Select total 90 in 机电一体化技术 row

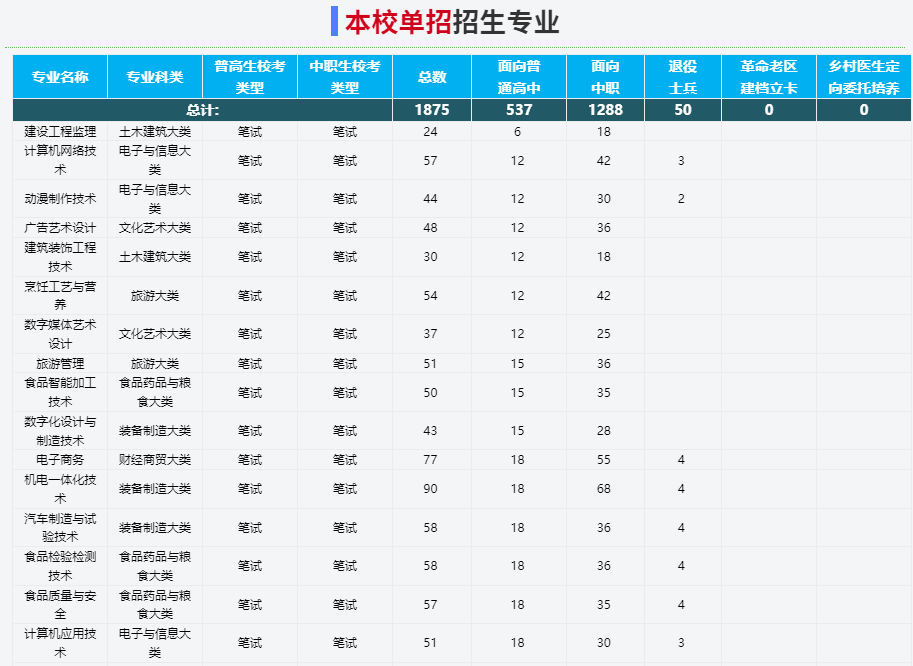coord(430,489)
